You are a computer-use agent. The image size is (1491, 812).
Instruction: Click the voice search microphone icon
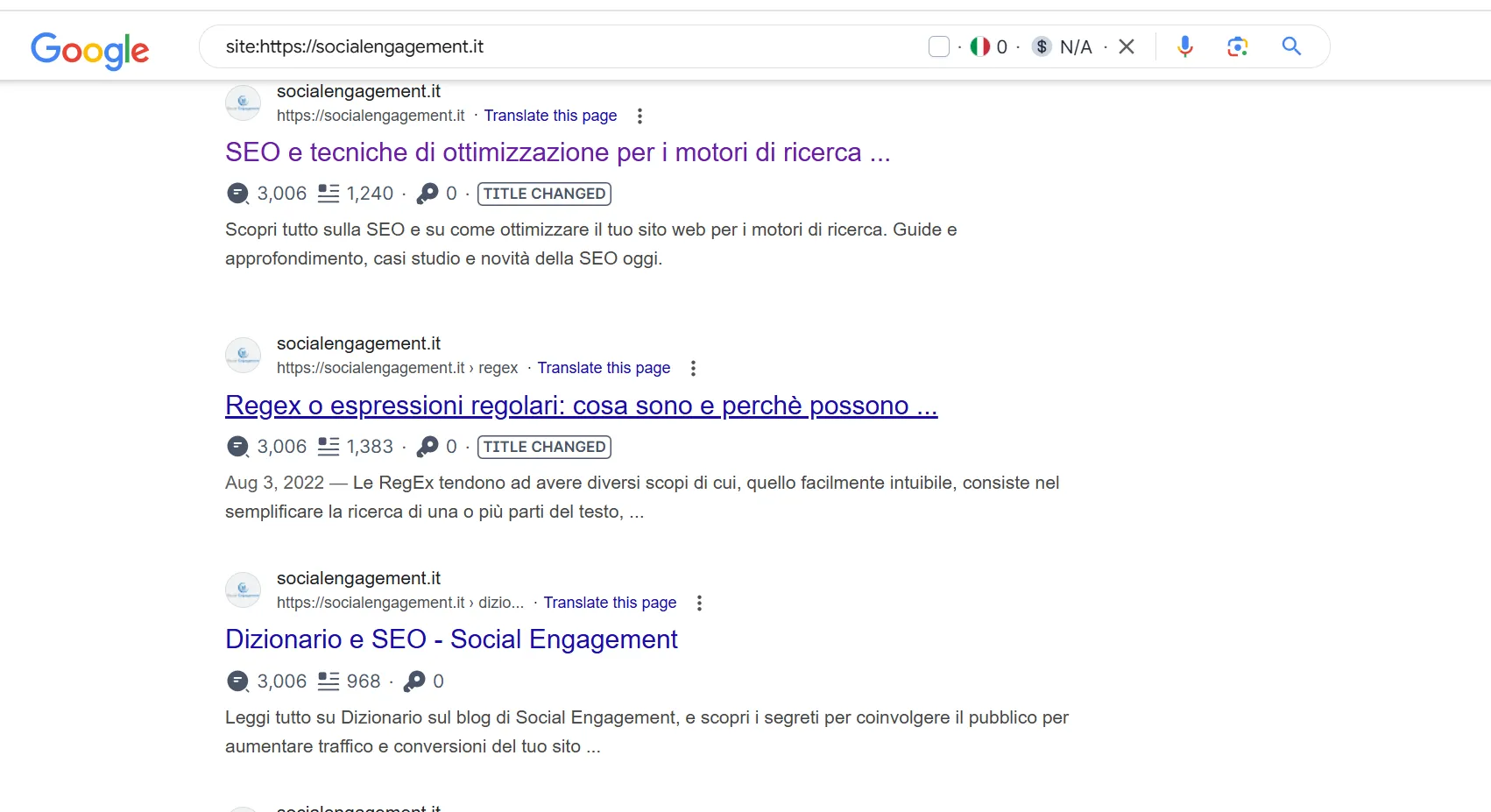tap(1185, 46)
